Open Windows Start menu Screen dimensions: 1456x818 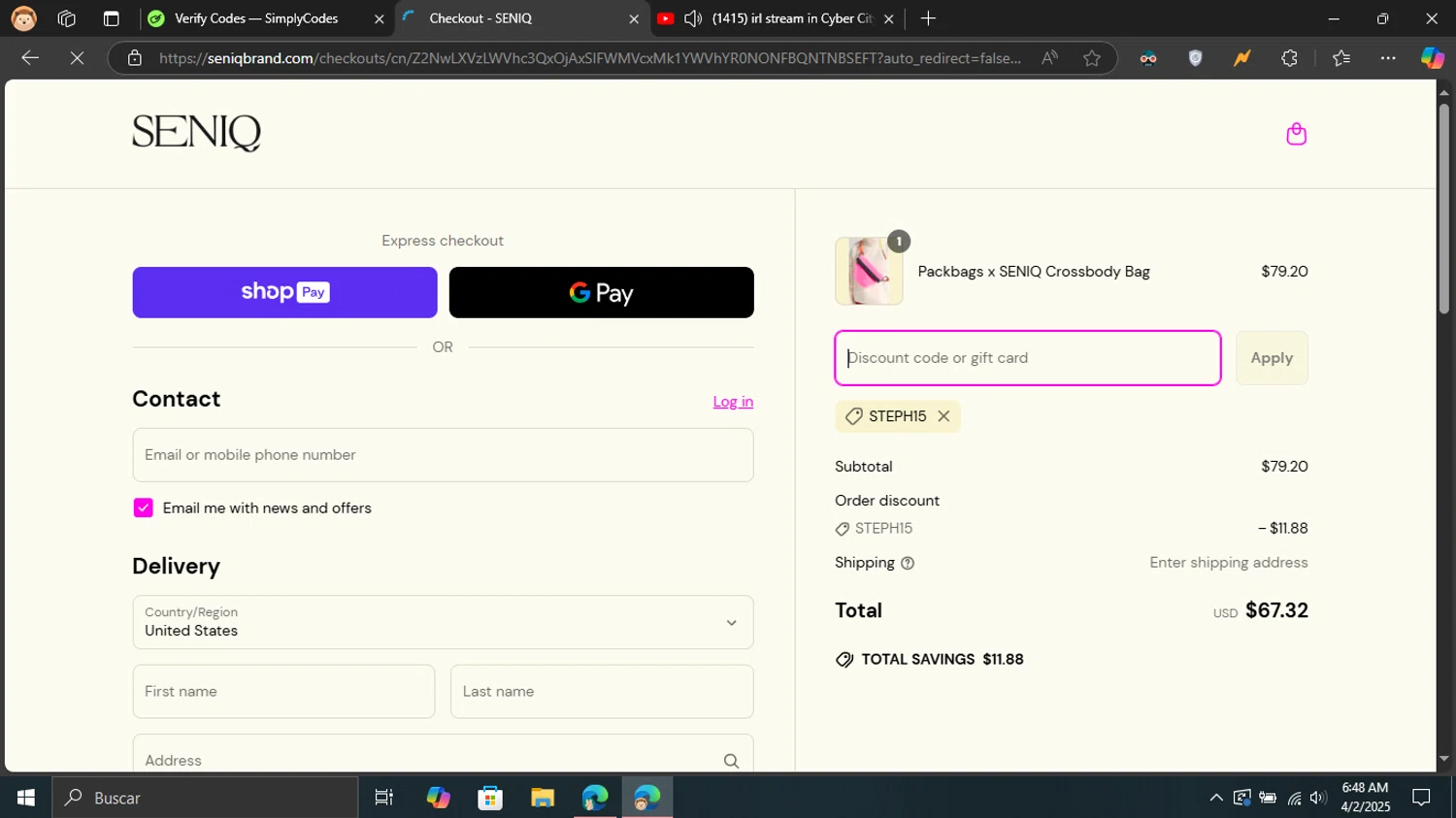pyautogui.click(x=26, y=798)
